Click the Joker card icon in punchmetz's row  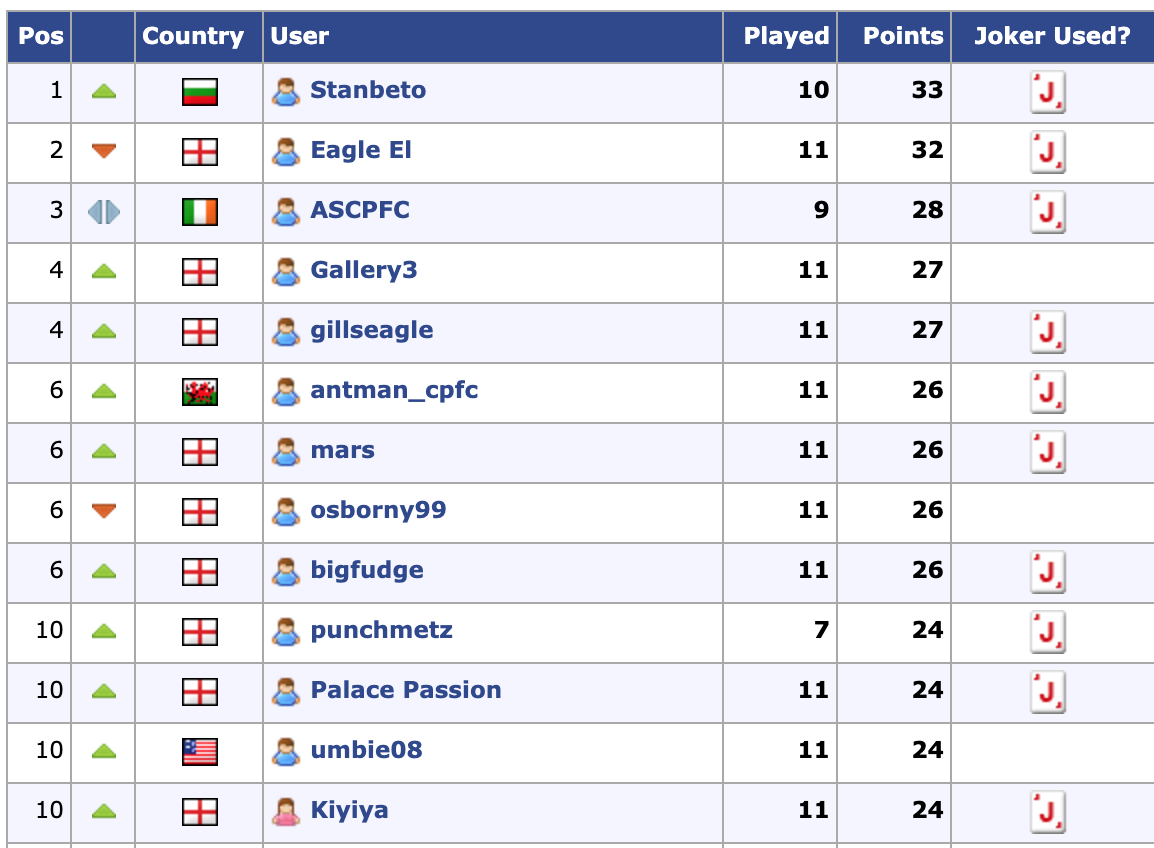(x=1047, y=632)
